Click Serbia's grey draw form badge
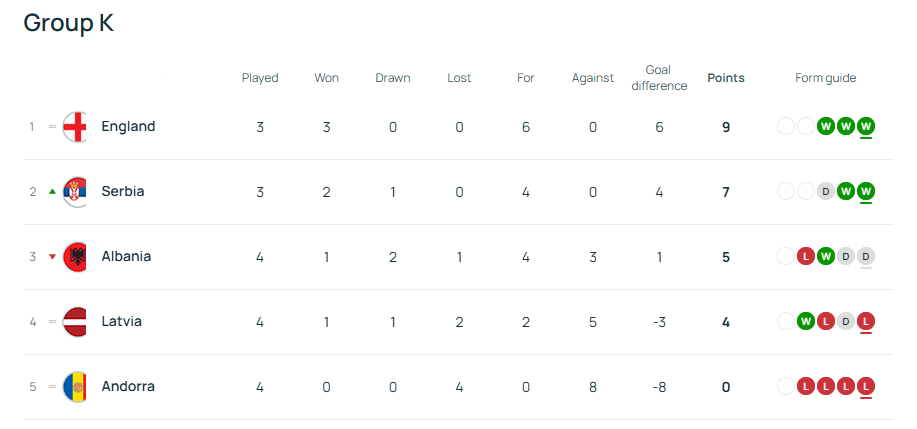This screenshot has width=917, height=429. point(826,191)
